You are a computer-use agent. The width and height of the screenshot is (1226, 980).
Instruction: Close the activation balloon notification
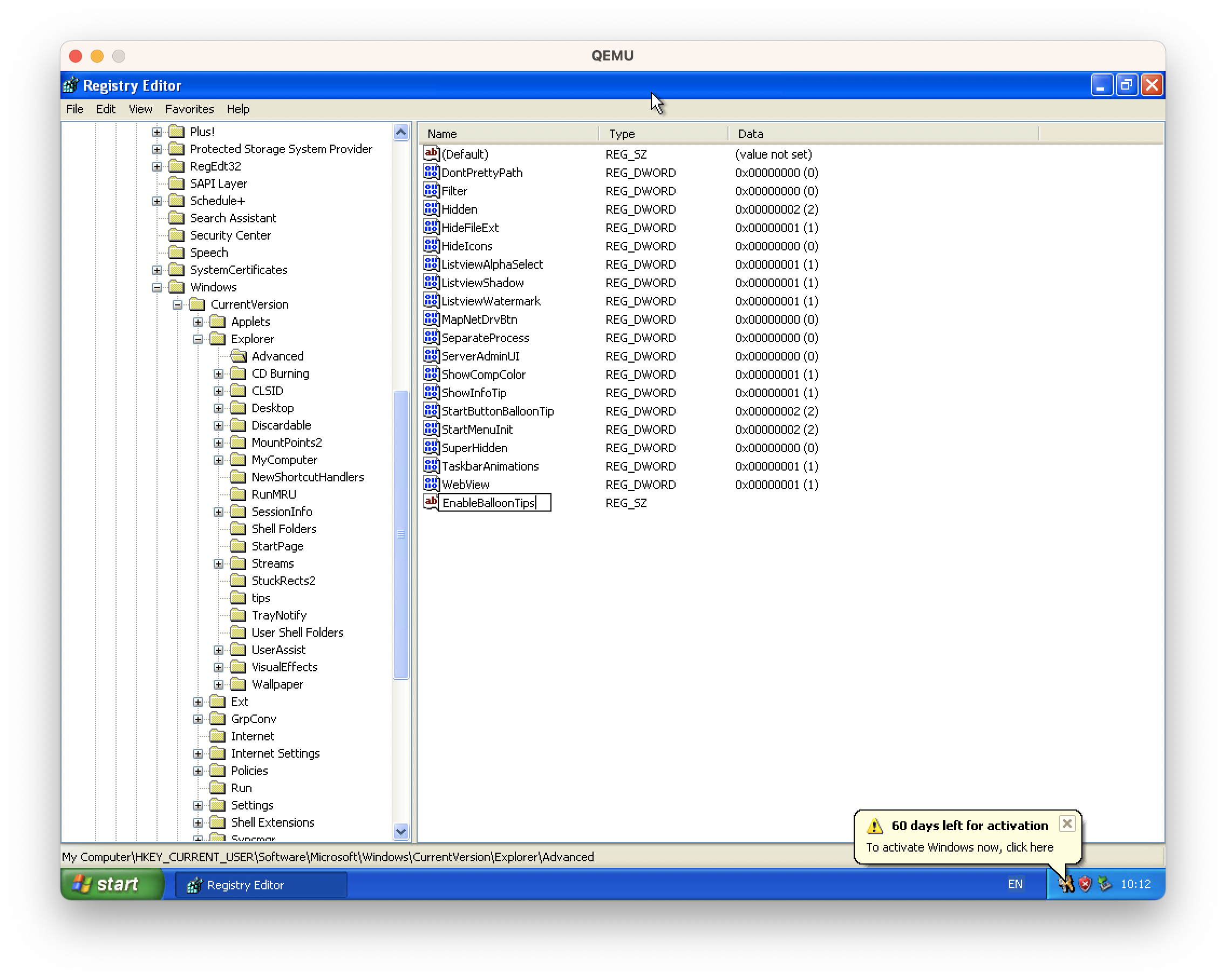[x=1067, y=823]
